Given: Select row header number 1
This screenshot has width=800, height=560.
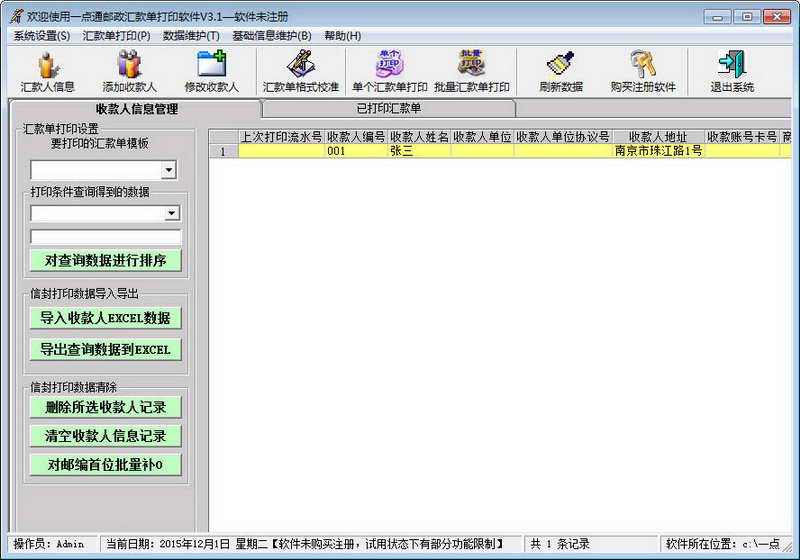Looking at the screenshot, I should pyautogui.click(x=223, y=151).
